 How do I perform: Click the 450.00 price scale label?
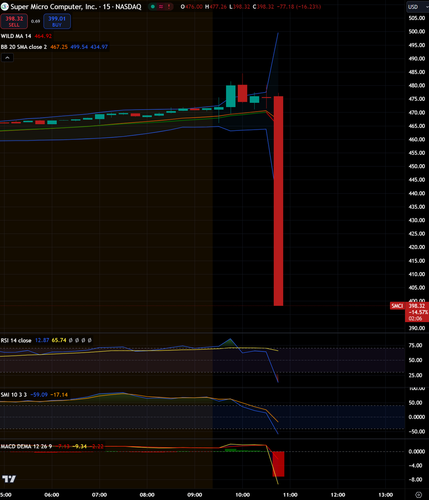417,166
